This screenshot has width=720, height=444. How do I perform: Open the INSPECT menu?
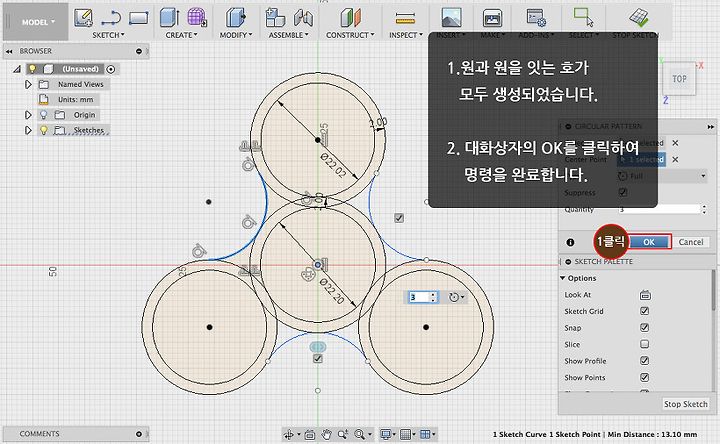tap(406, 35)
